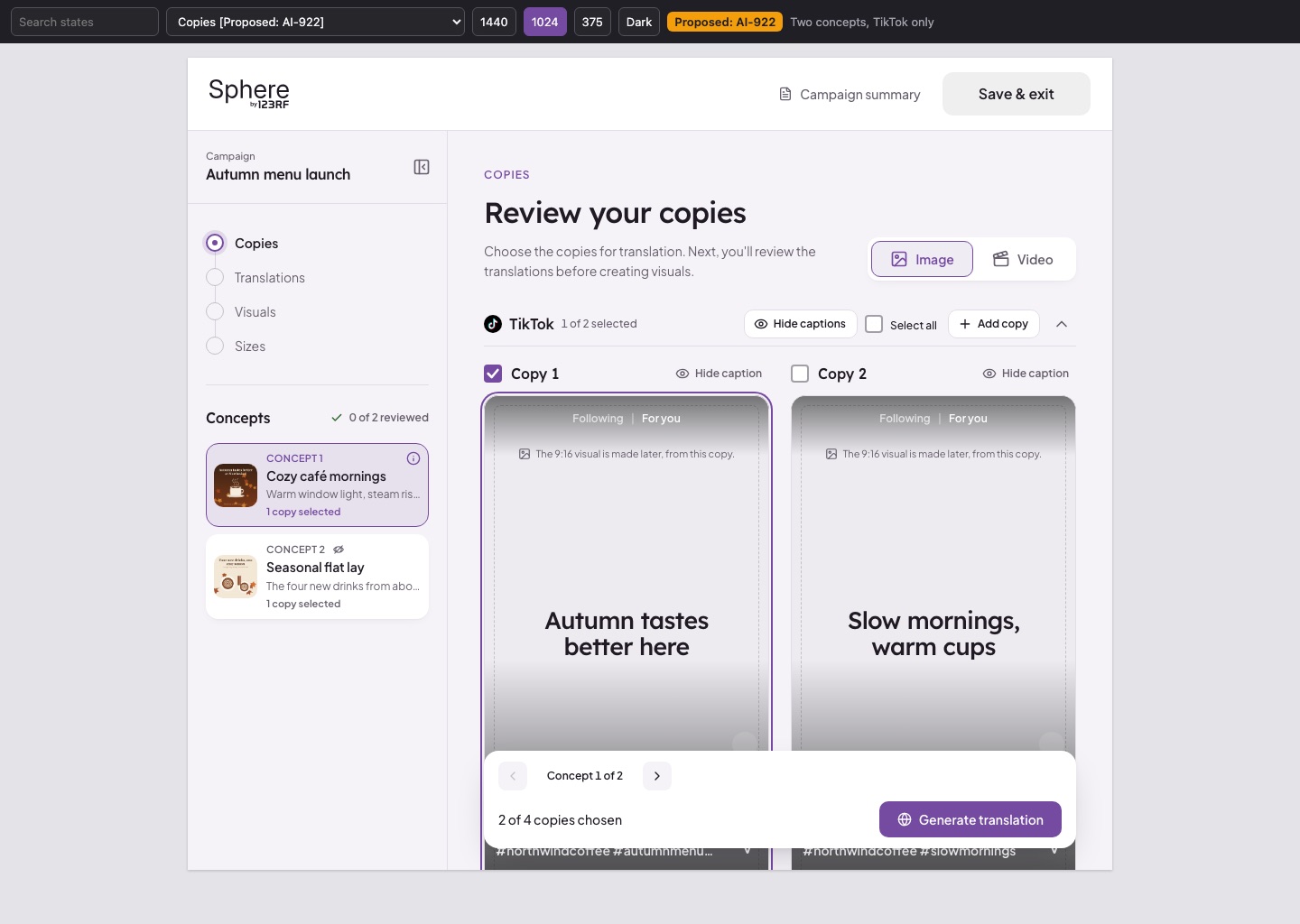This screenshot has height=924, width=1300.
Task: Hide captions for all TikTok copies
Action: pos(801,324)
